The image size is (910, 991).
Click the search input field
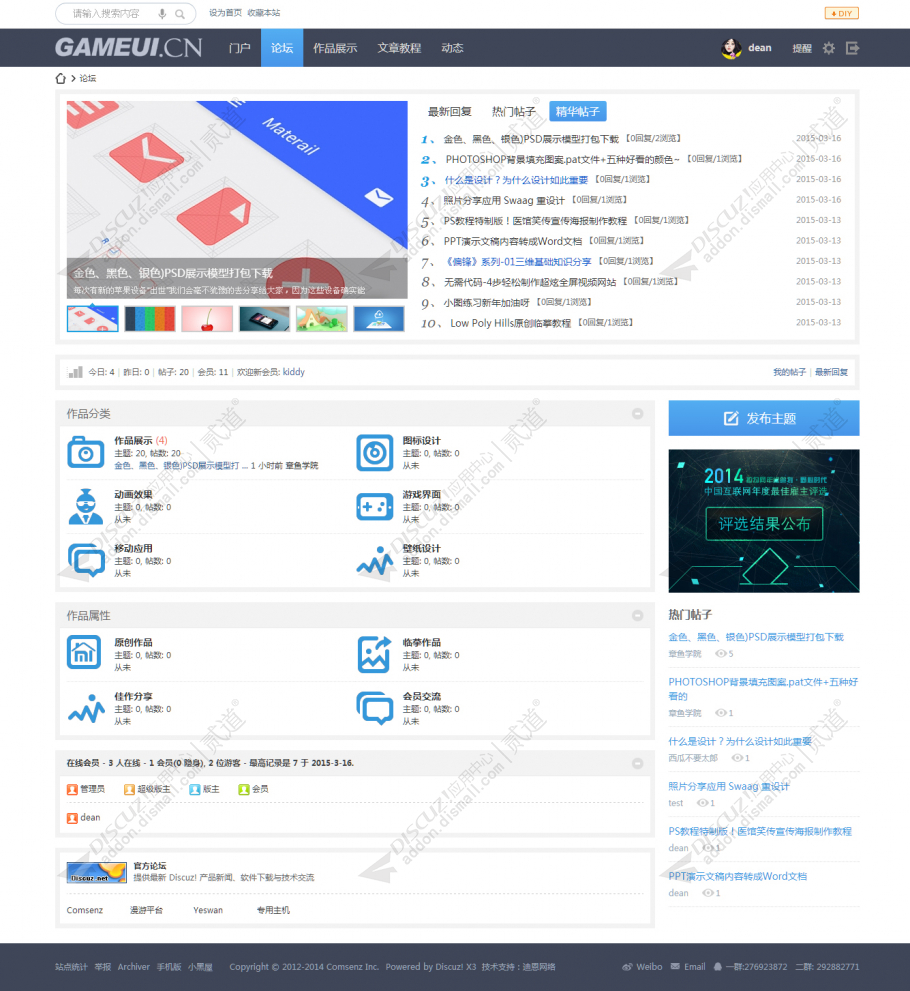click(x=107, y=13)
